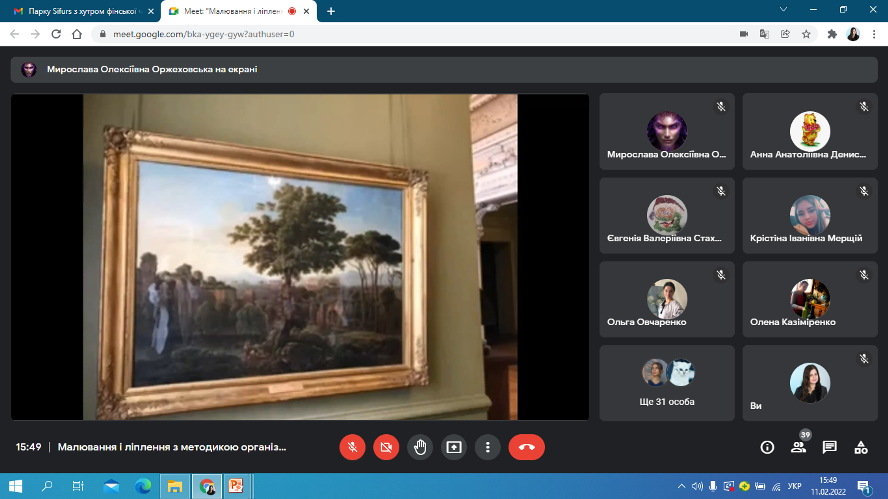Leave the call with red hang-up button
This screenshot has height=499, width=888.
[x=527, y=447]
